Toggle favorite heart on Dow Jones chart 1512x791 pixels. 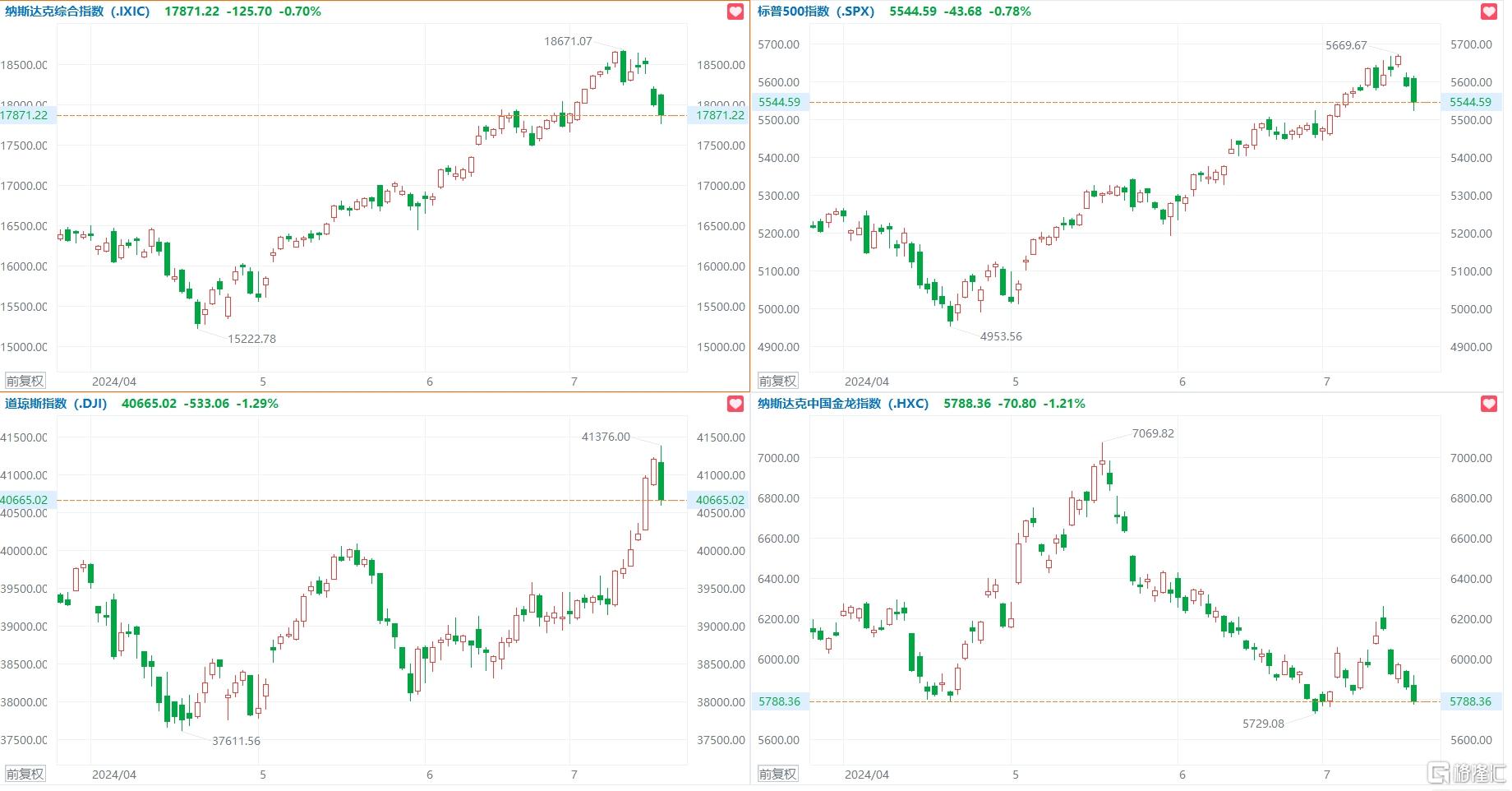pos(735,404)
